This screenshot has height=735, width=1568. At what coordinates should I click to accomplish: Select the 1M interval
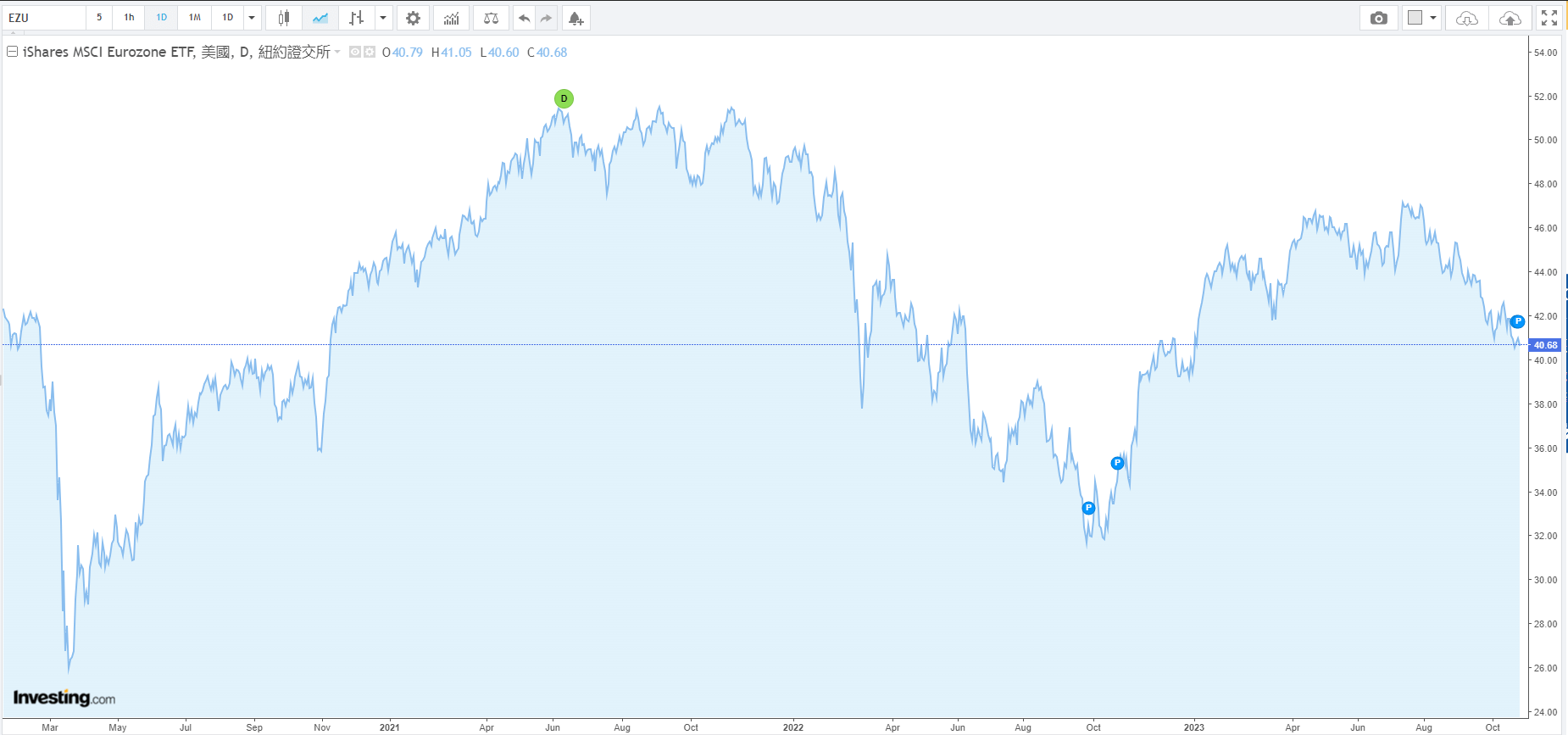tap(195, 18)
